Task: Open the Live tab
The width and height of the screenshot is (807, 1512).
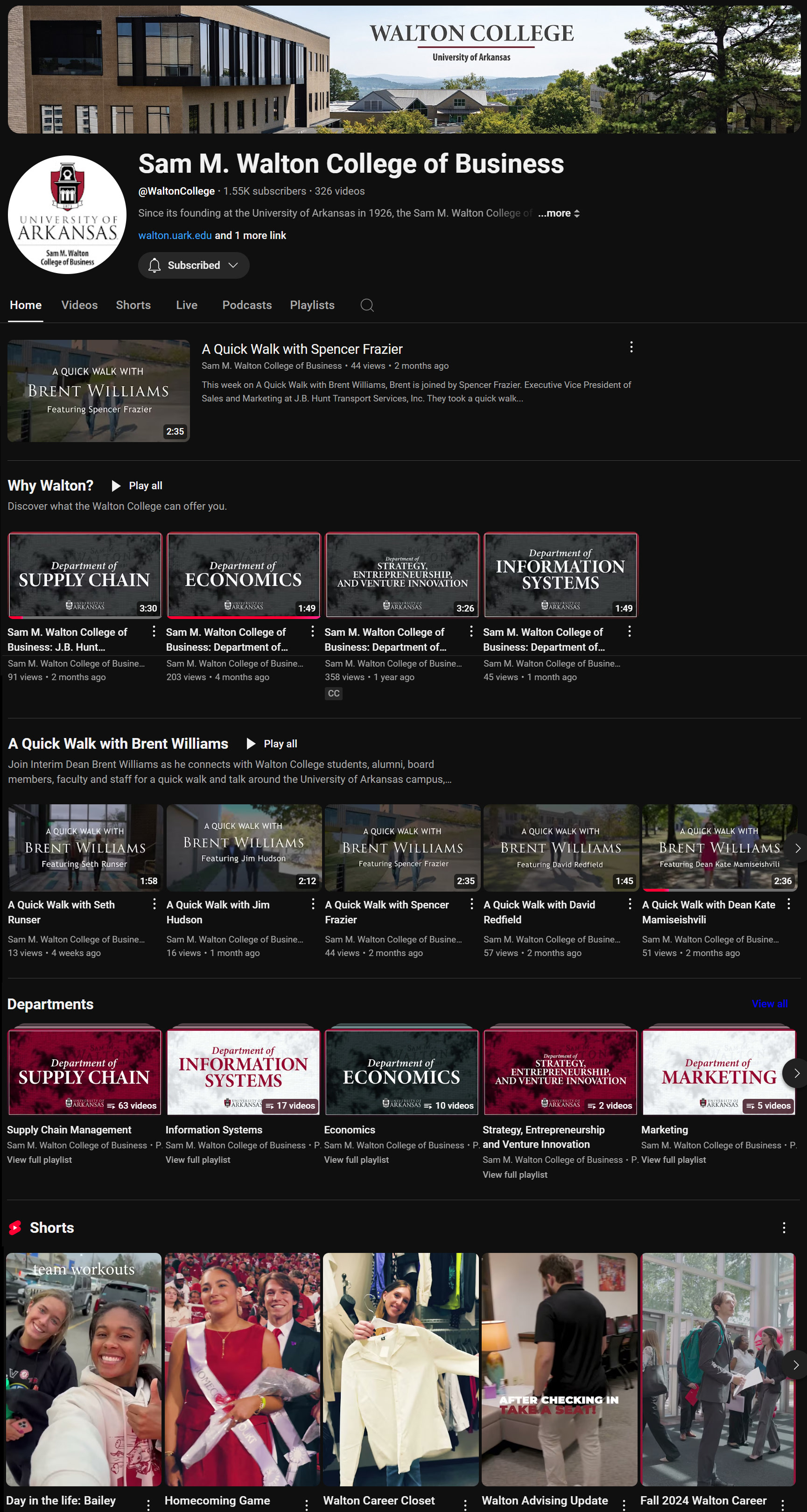Action: [187, 305]
